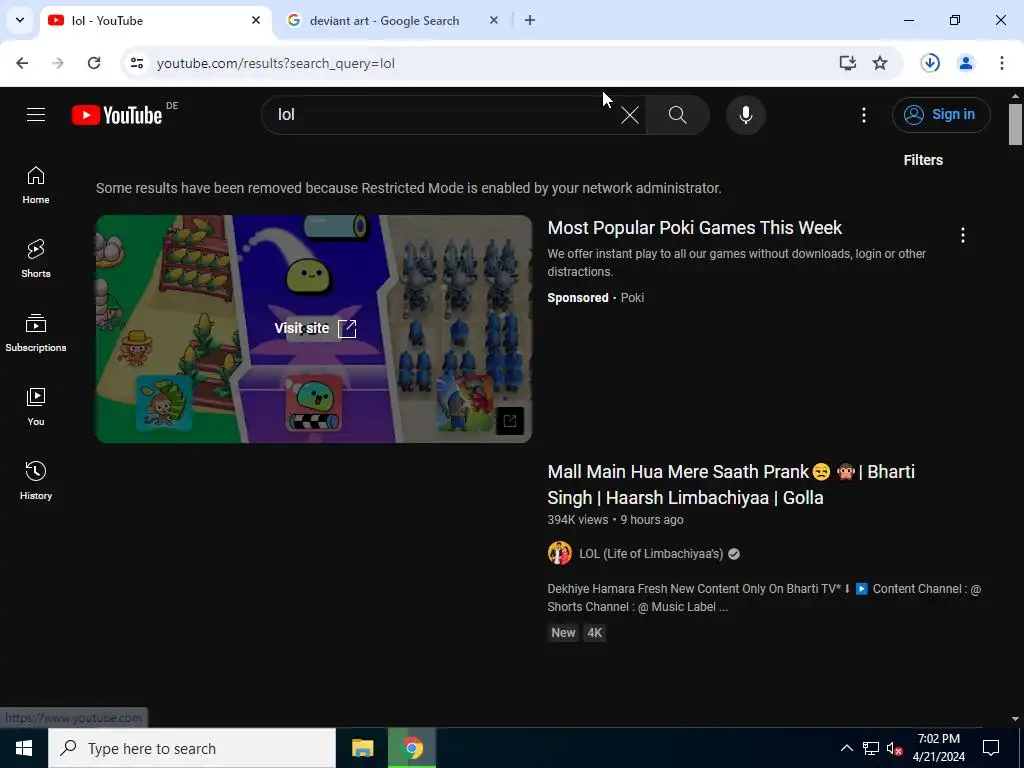This screenshot has width=1024, height=768.
Task: Click the Sign in button
Action: (940, 115)
